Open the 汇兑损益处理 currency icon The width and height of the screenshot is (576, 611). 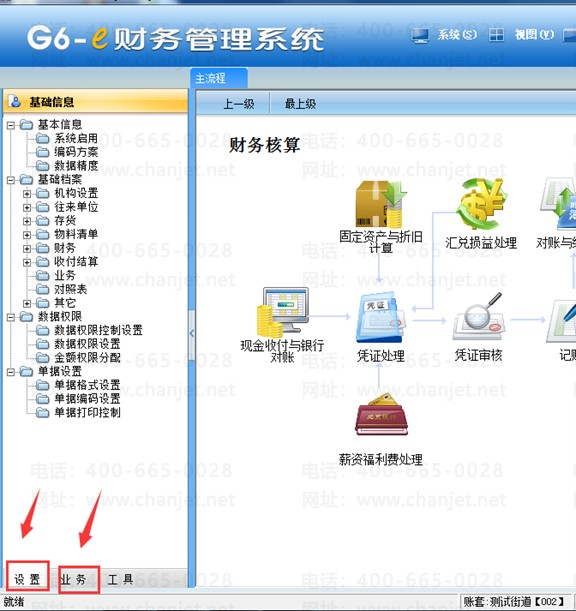click(x=482, y=203)
